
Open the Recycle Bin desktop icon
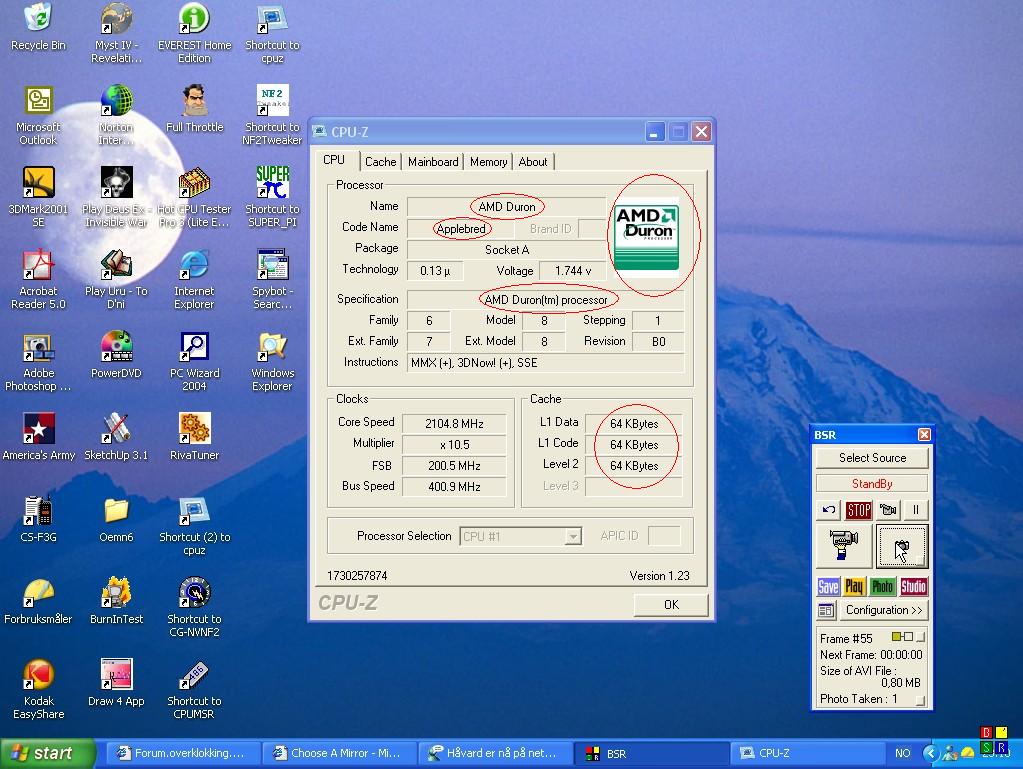[x=38, y=26]
